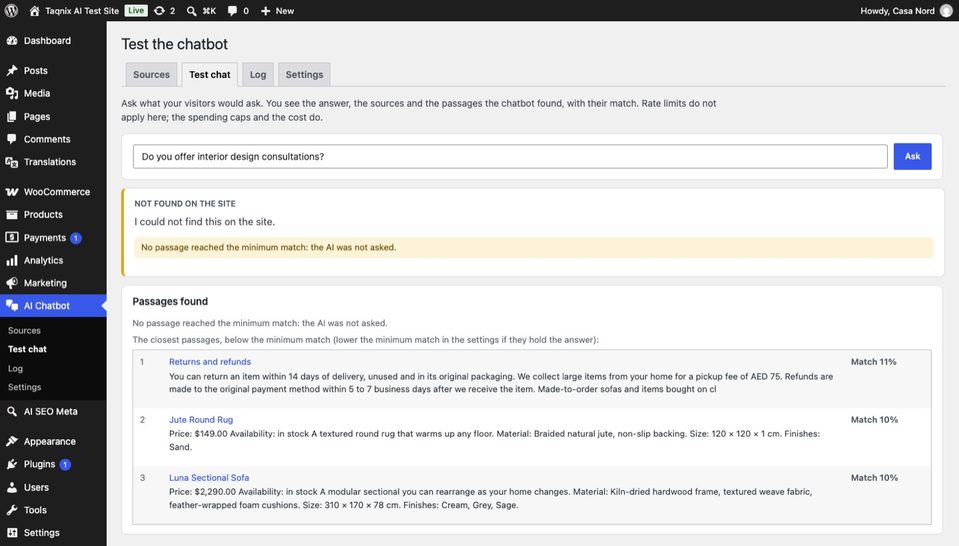The height and width of the screenshot is (546, 959).
Task: Click the Posts pin icon
Action: click(x=12, y=70)
